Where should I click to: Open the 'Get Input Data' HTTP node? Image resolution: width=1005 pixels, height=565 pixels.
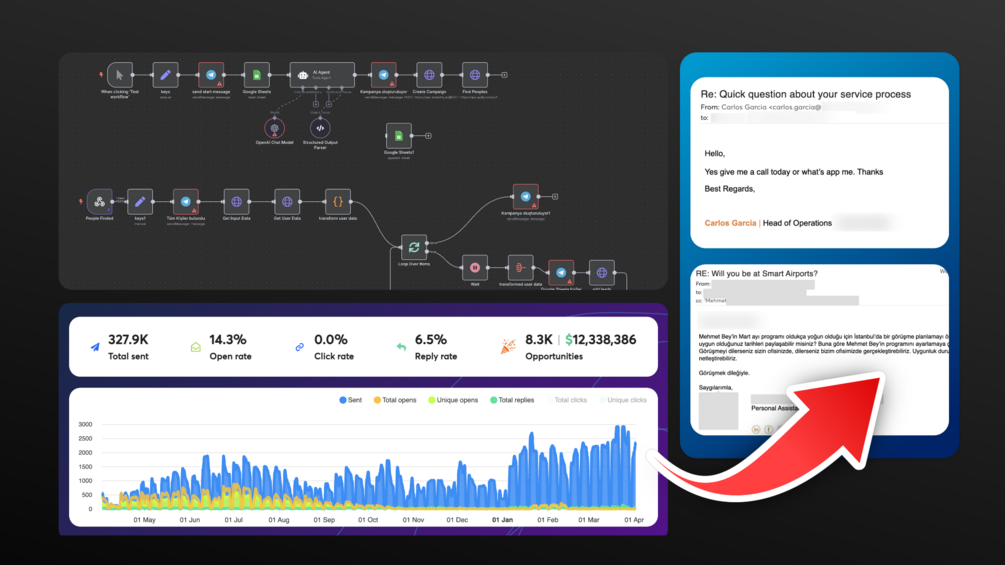point(236,202)
